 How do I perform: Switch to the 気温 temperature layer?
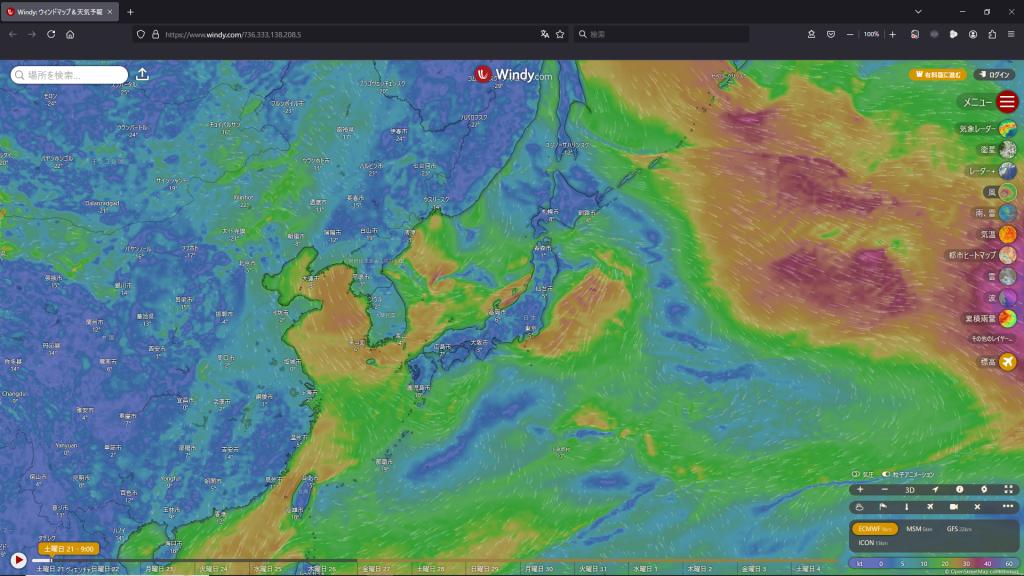click(x=1007, y=234)
